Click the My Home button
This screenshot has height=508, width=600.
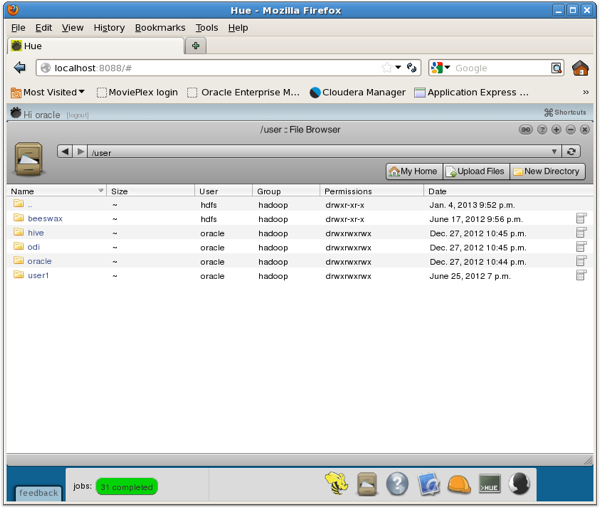(414, 171)
